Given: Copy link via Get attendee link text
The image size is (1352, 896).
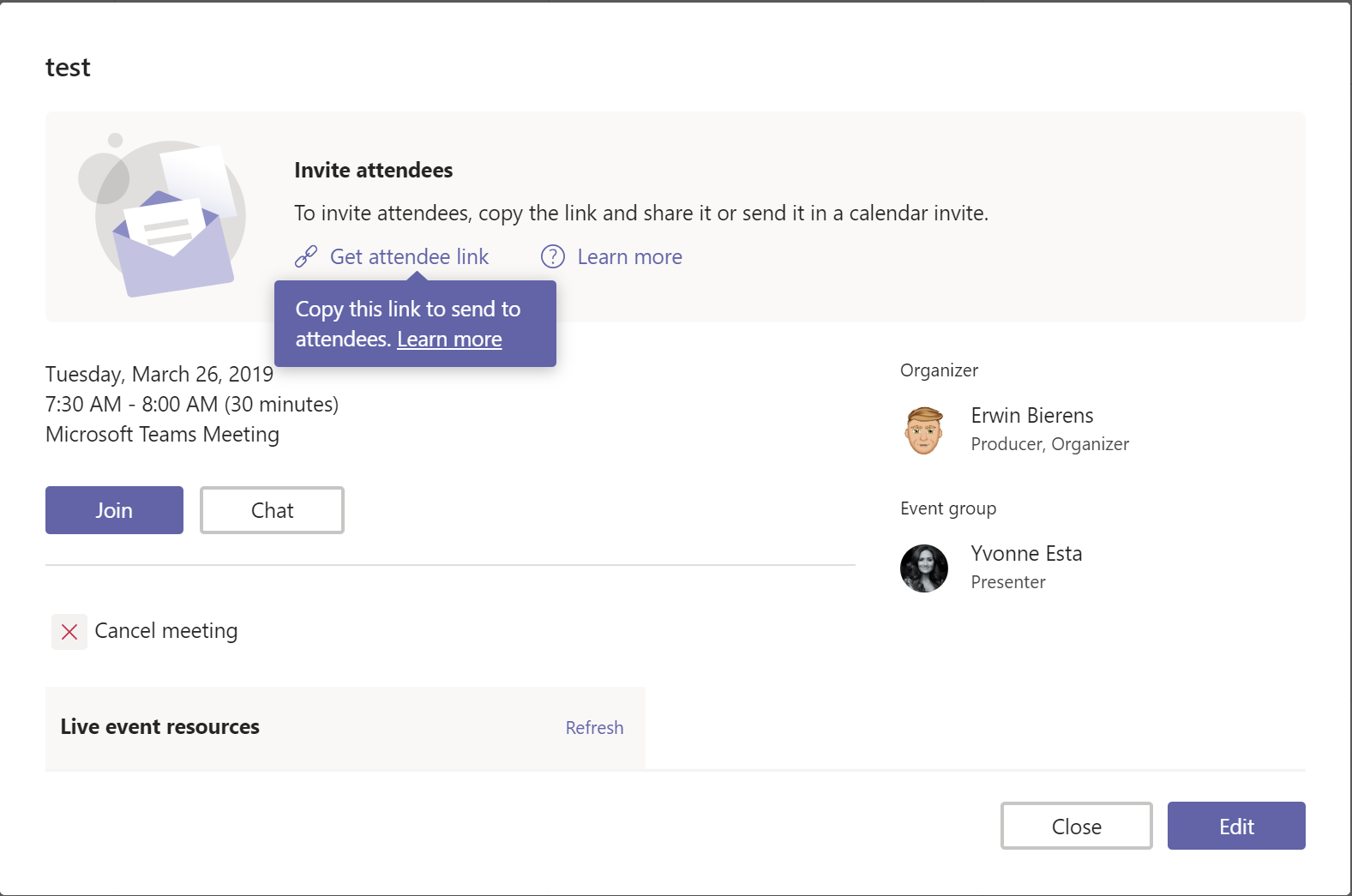Looking at the screenshot, I should pos(409,257).
